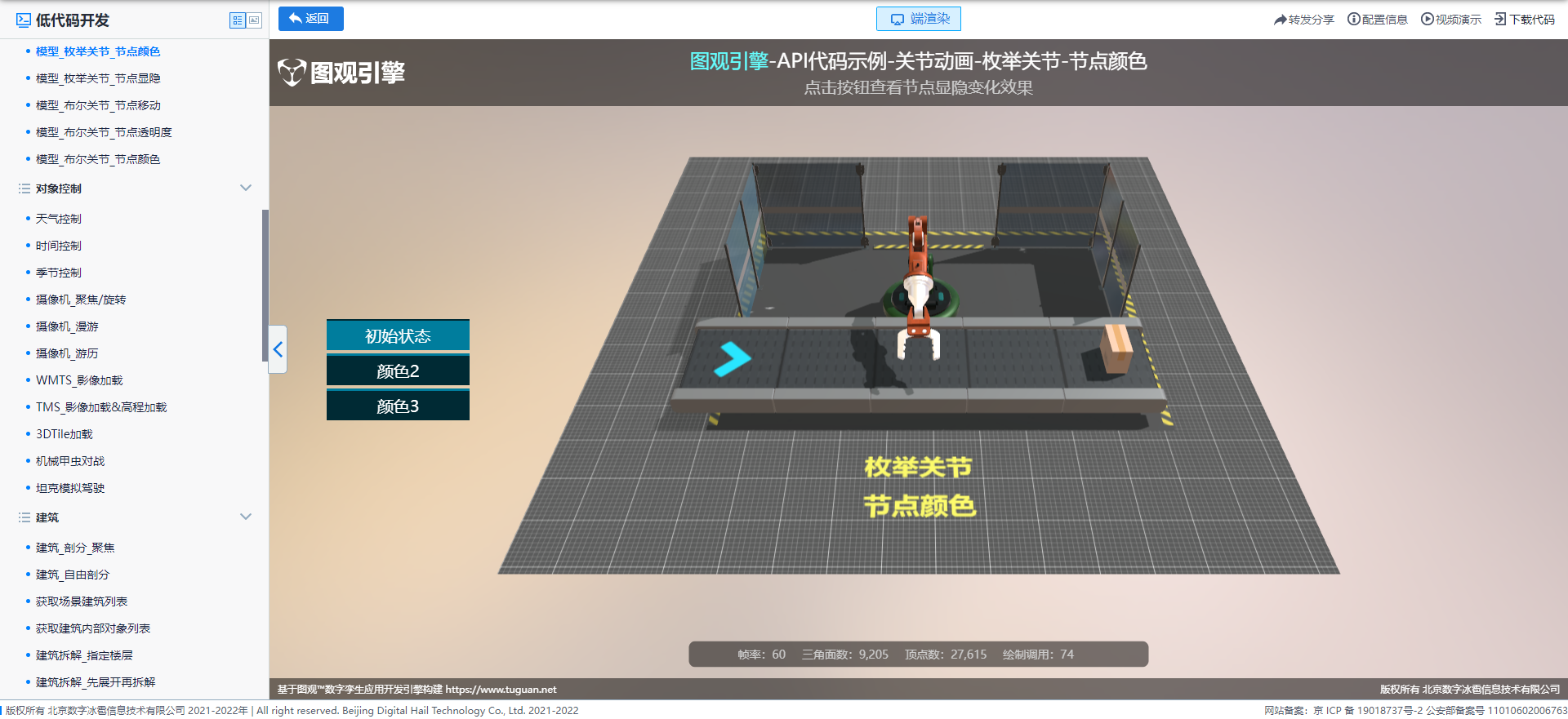Open 季节控制 example
The height and width of the screenshot is (719, 1568).
[x=59, y=273]
